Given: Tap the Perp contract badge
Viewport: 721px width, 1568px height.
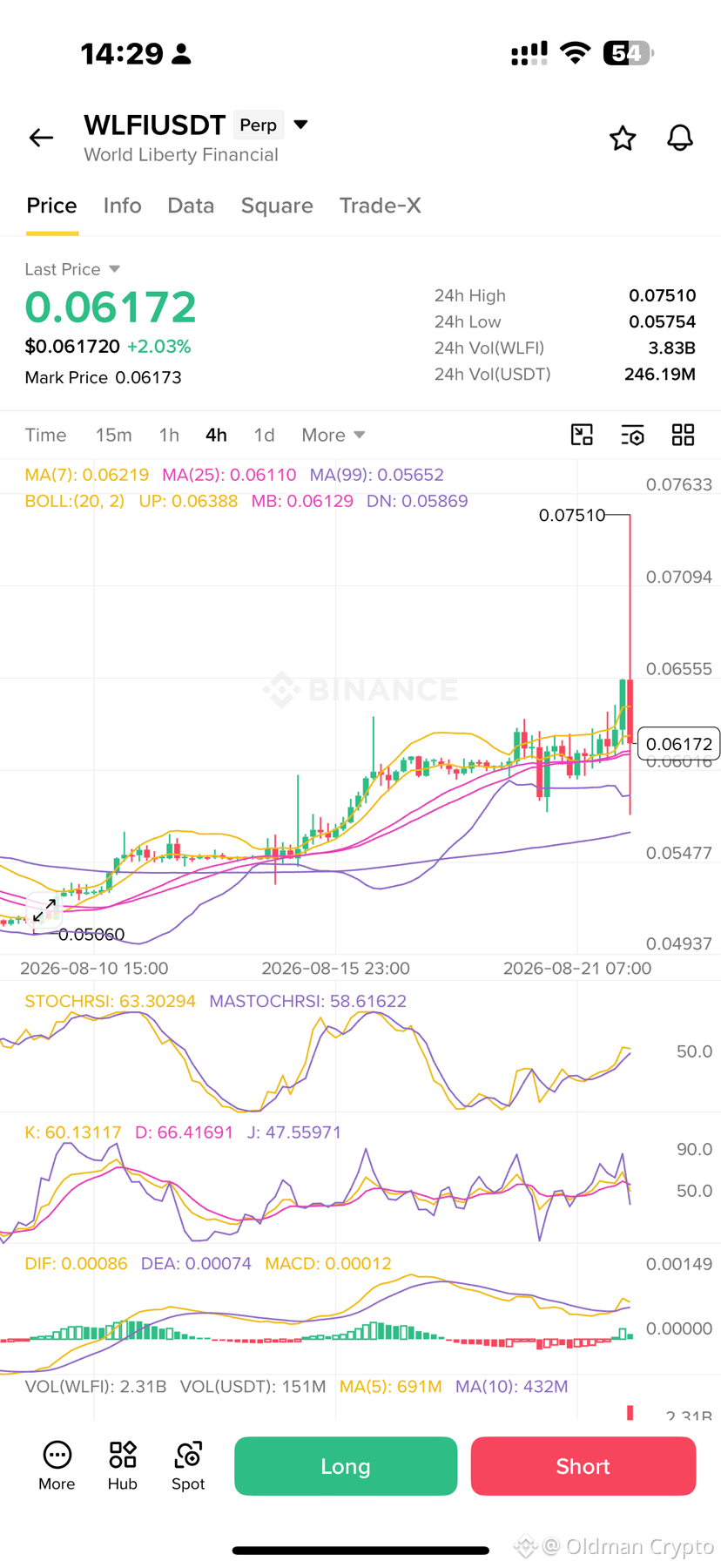Looking at the screenshot, I should 258,125.
